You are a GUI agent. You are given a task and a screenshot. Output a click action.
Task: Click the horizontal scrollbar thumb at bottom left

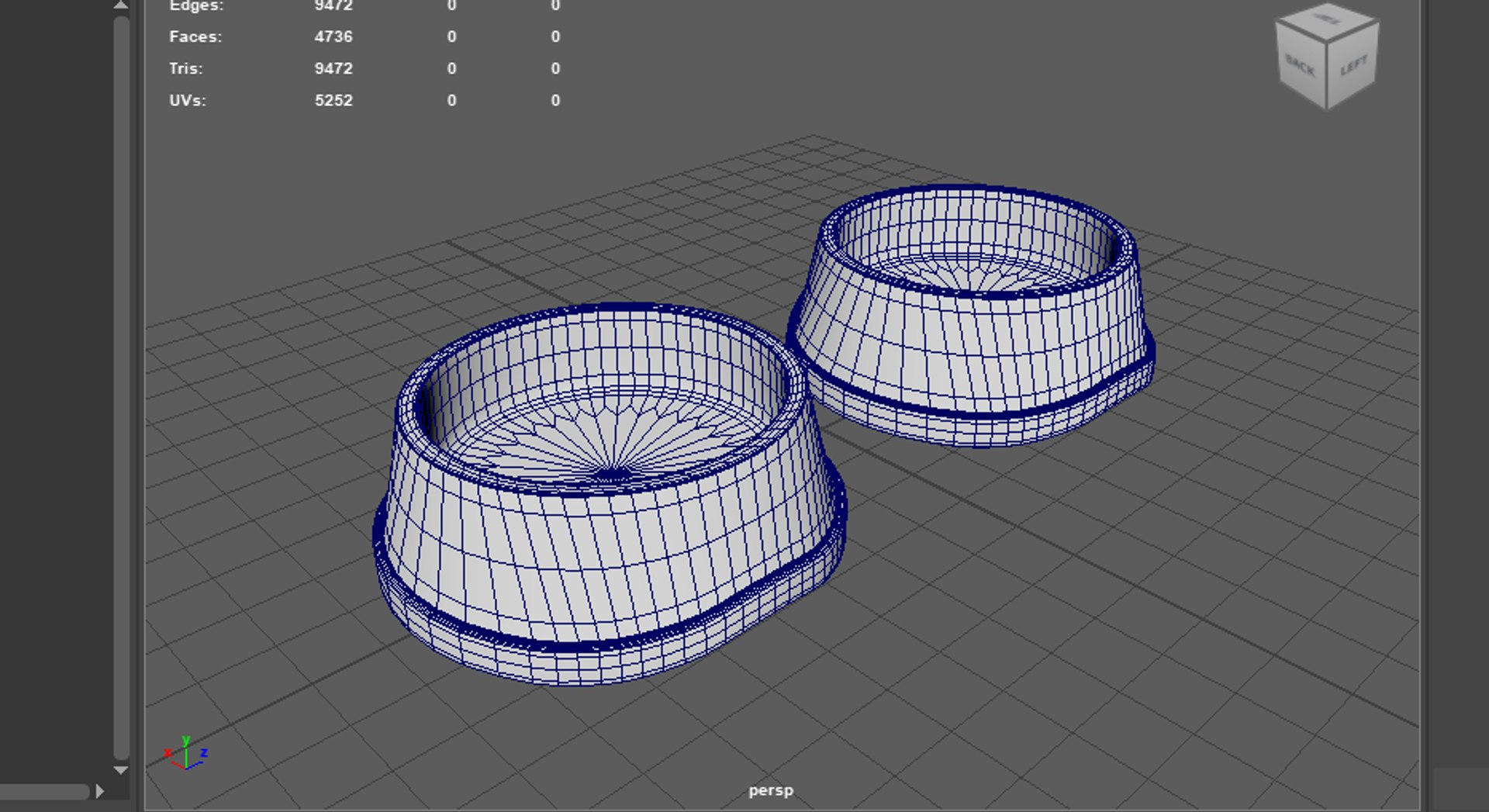(44, 792)
